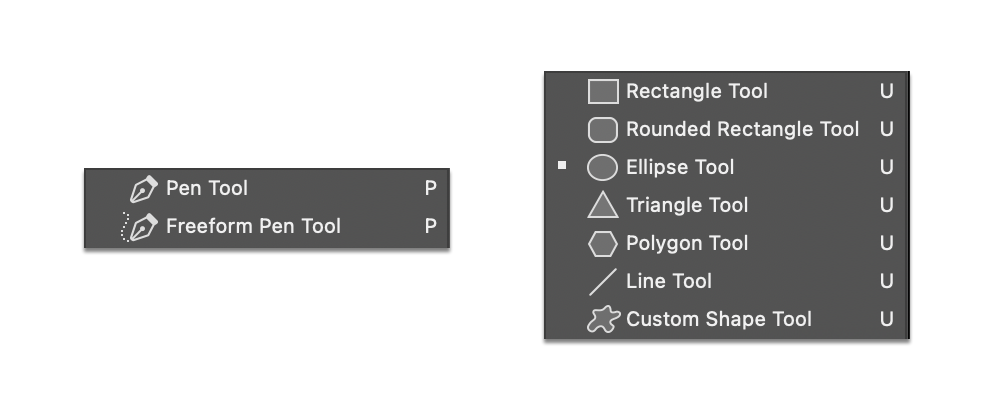Click the Ellipse Tool oval icon
The image size is (1000, 400).
(602, 168)
